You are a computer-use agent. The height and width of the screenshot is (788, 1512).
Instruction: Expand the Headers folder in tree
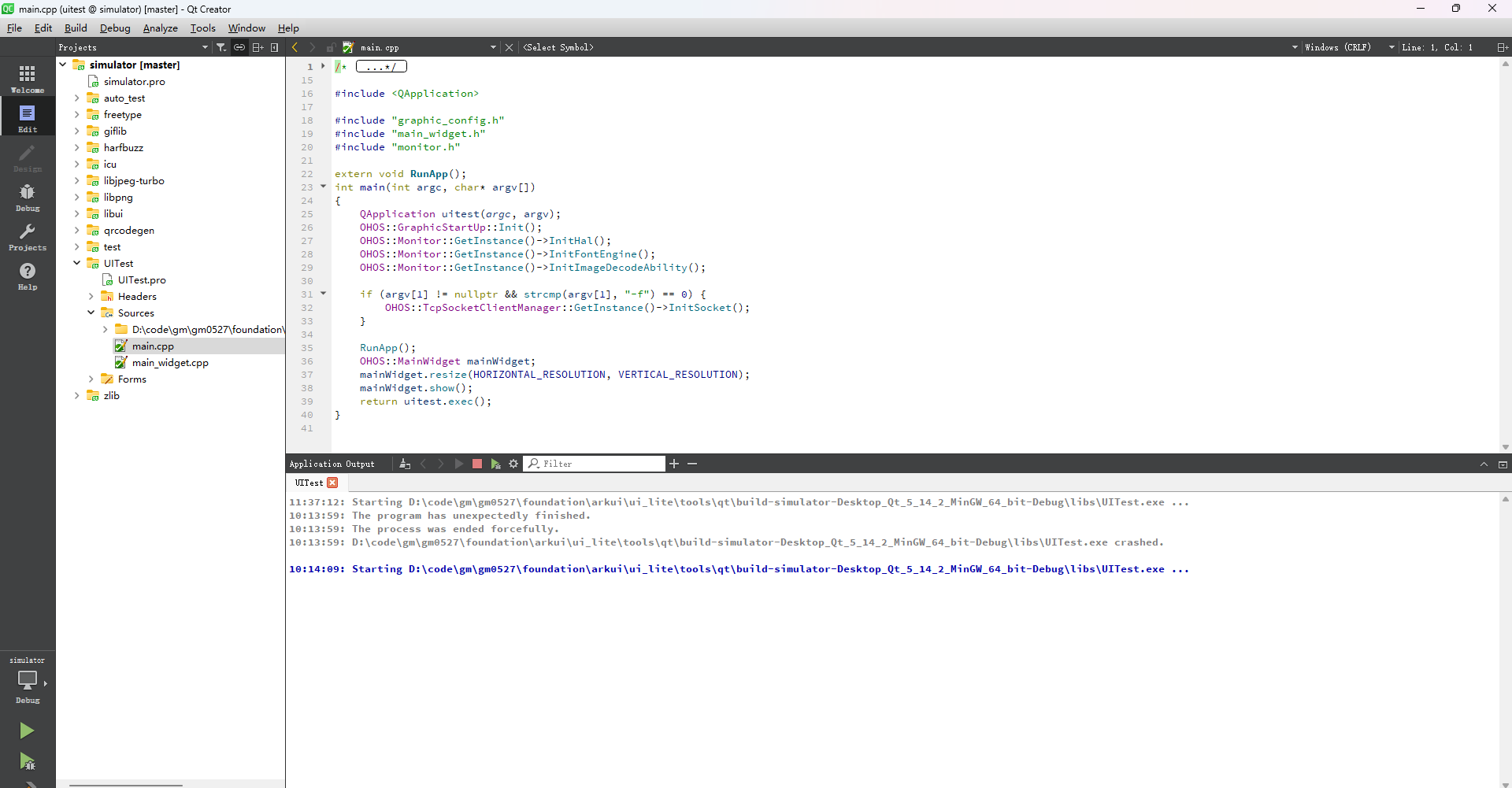(91, 297)
